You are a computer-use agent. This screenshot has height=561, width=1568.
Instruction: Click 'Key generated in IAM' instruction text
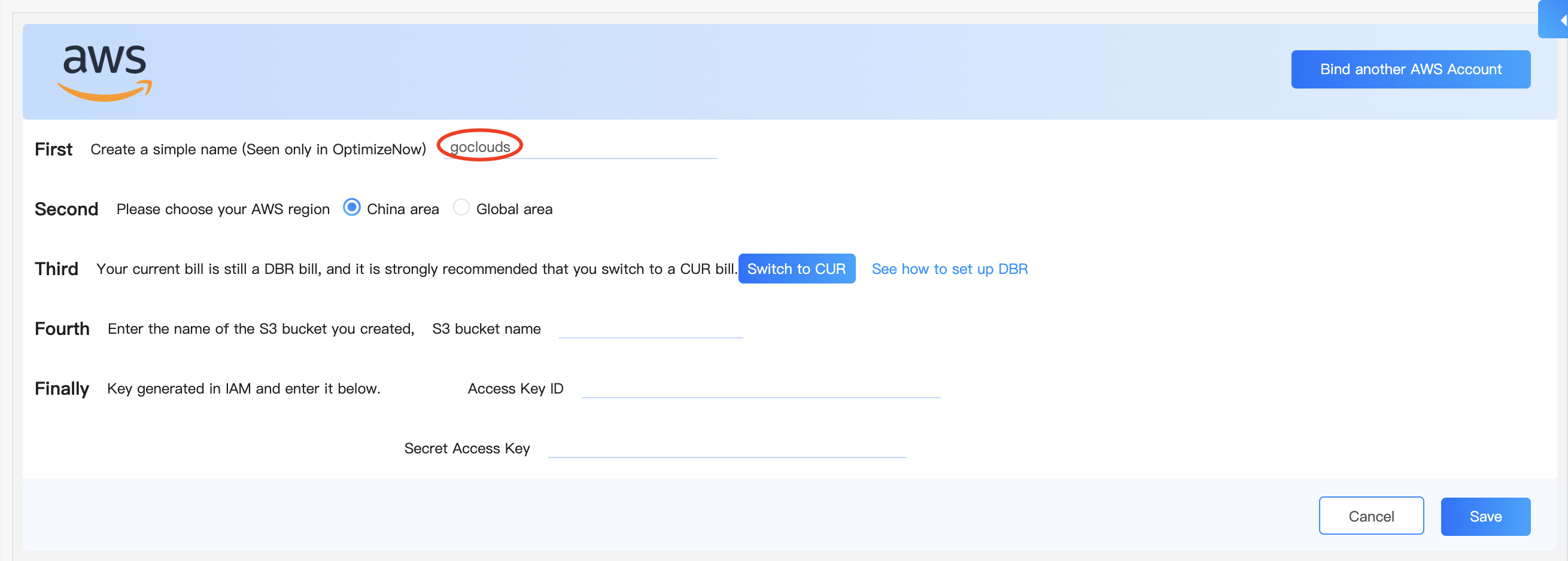click(x=244, y=389)
